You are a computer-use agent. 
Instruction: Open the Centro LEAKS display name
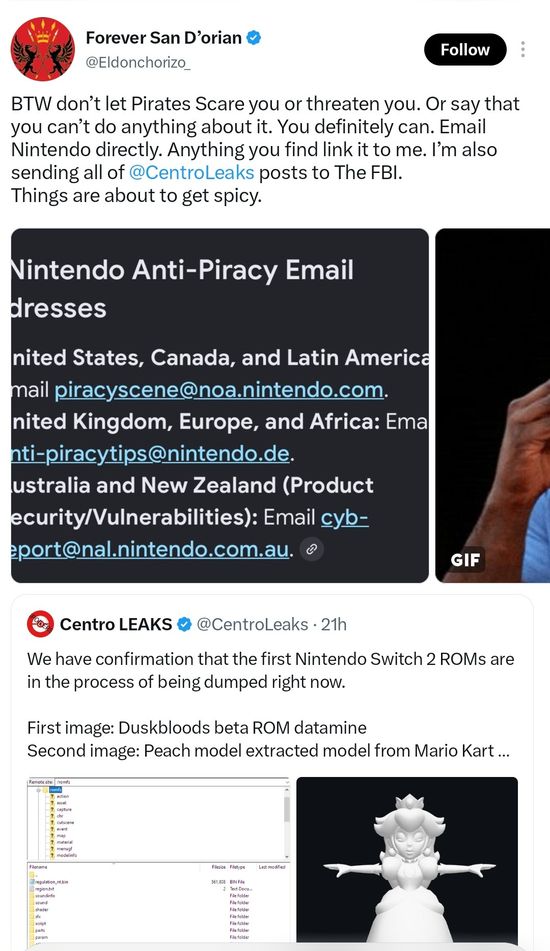pyautogui.click(x=116, y=624)
